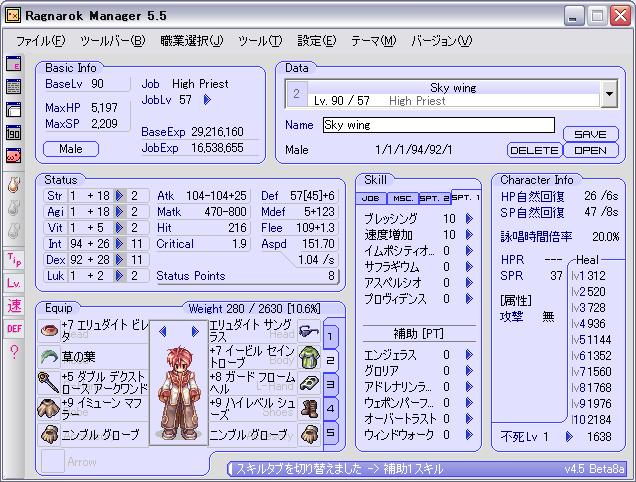Click the arrow beside アスペルシオ skill
636x482 pixels.
(x=469, y=282)
